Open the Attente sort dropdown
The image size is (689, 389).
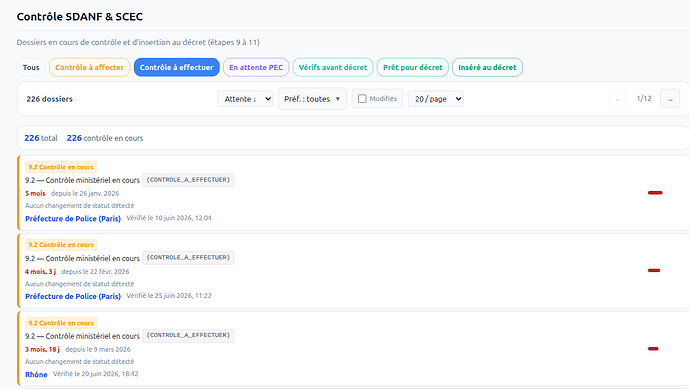(245, 99)
